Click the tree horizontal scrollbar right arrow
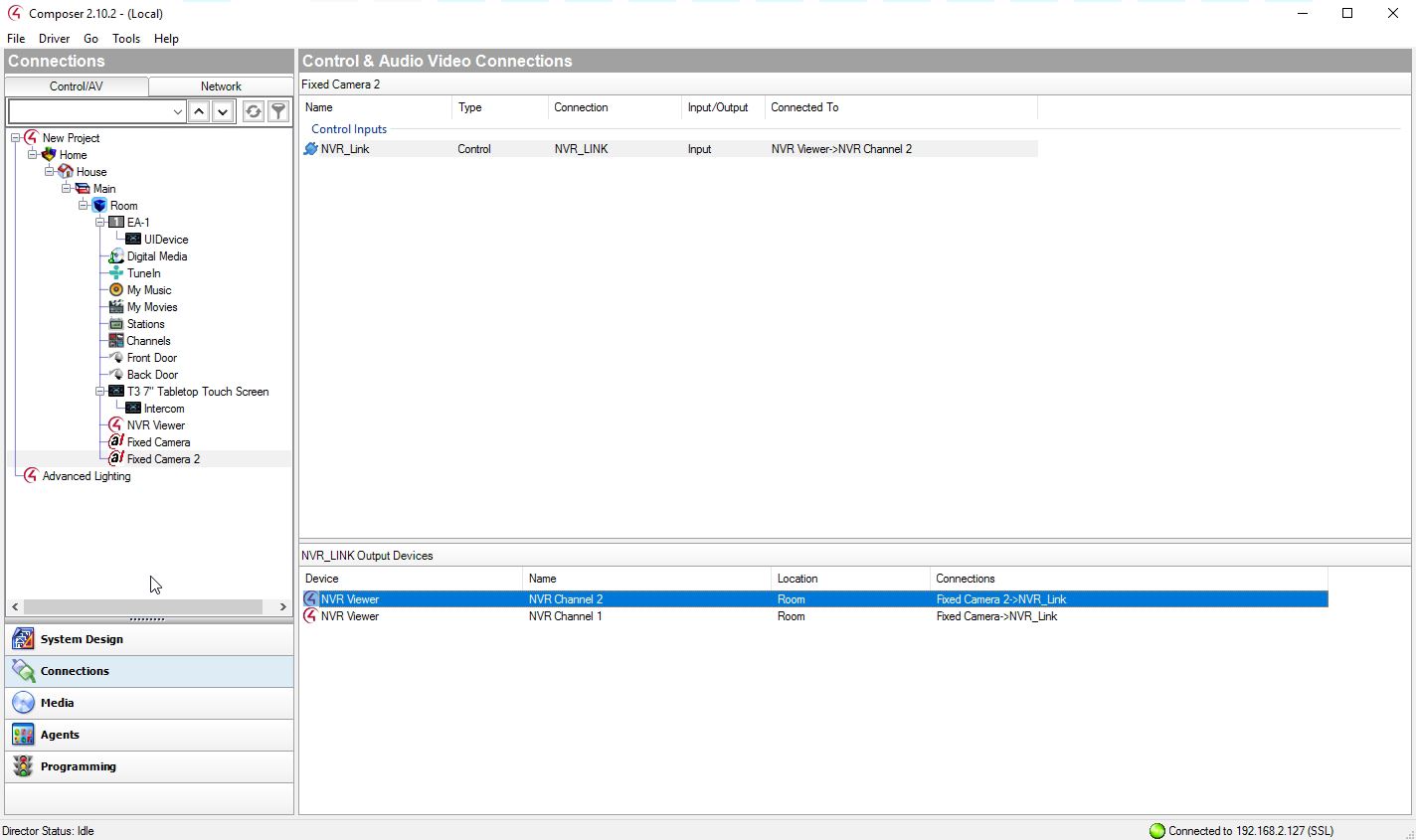 point(282,606)
